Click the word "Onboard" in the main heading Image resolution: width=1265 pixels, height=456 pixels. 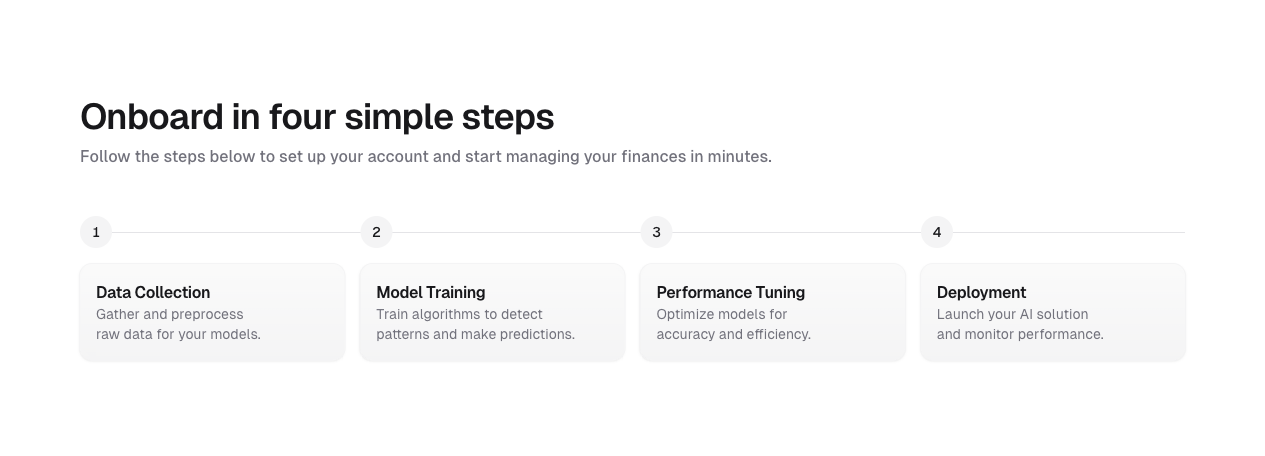click(x=152, y=117)
